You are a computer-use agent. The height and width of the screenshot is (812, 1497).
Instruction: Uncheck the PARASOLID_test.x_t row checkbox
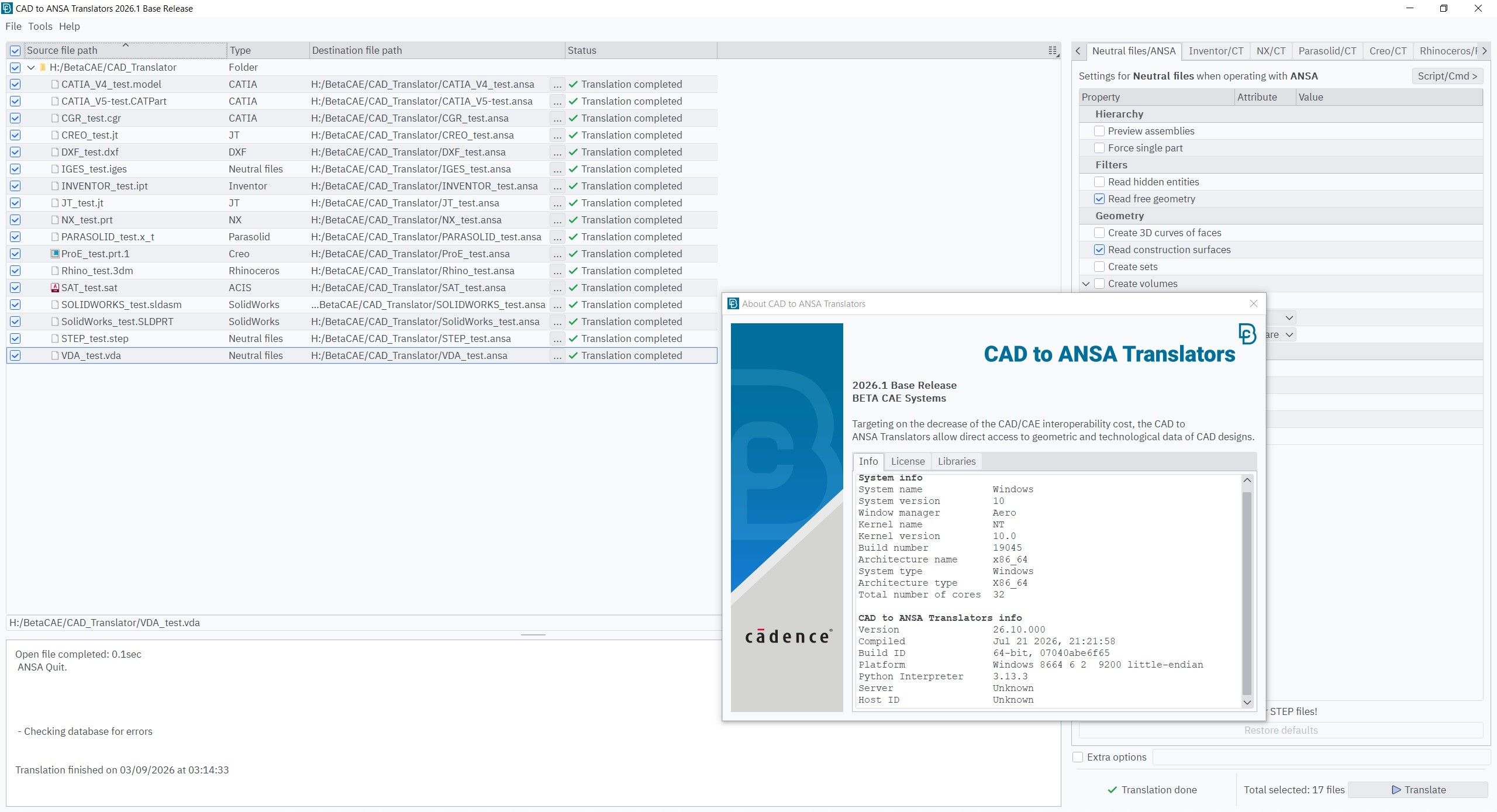click(15, 237)
